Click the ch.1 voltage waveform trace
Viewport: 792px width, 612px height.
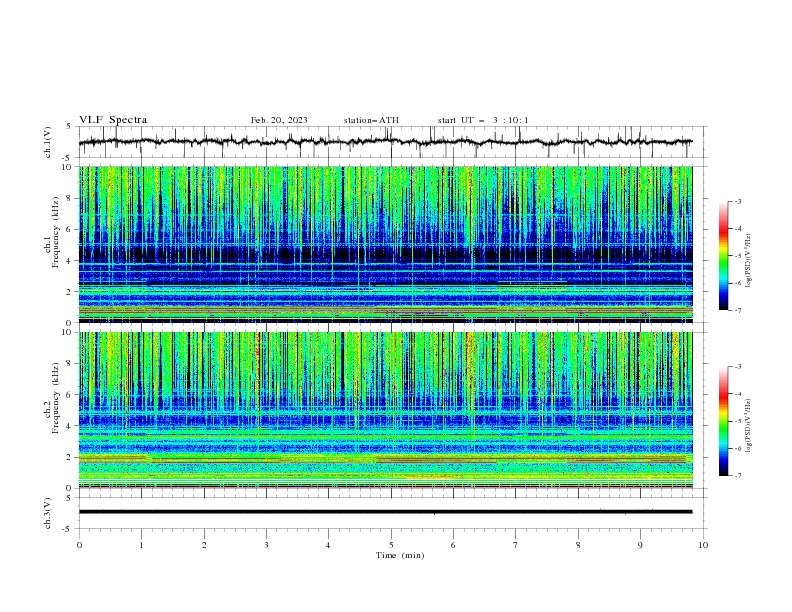coord(385,142)
